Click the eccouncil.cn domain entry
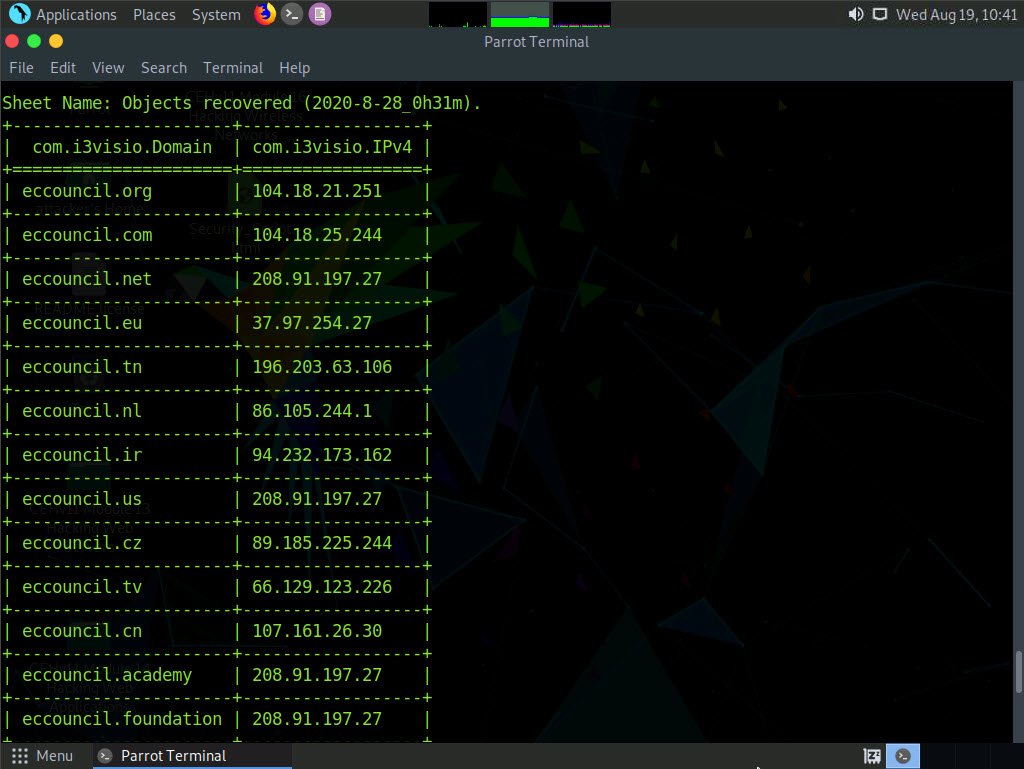 click(x=82, y=631)
